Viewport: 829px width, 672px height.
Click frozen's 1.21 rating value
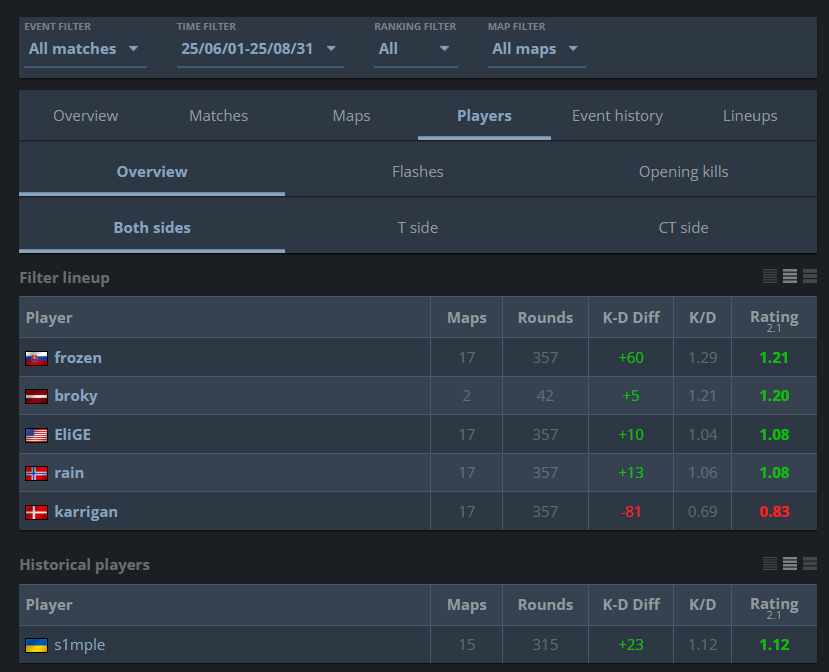[774, 358]
